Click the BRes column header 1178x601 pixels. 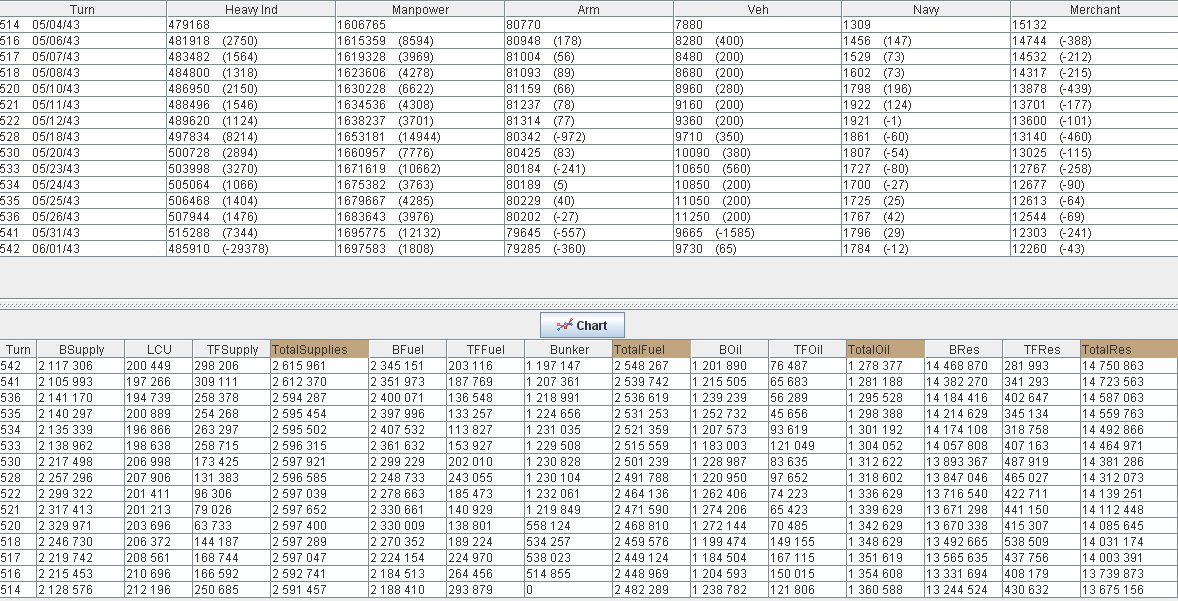coord(963,349)
